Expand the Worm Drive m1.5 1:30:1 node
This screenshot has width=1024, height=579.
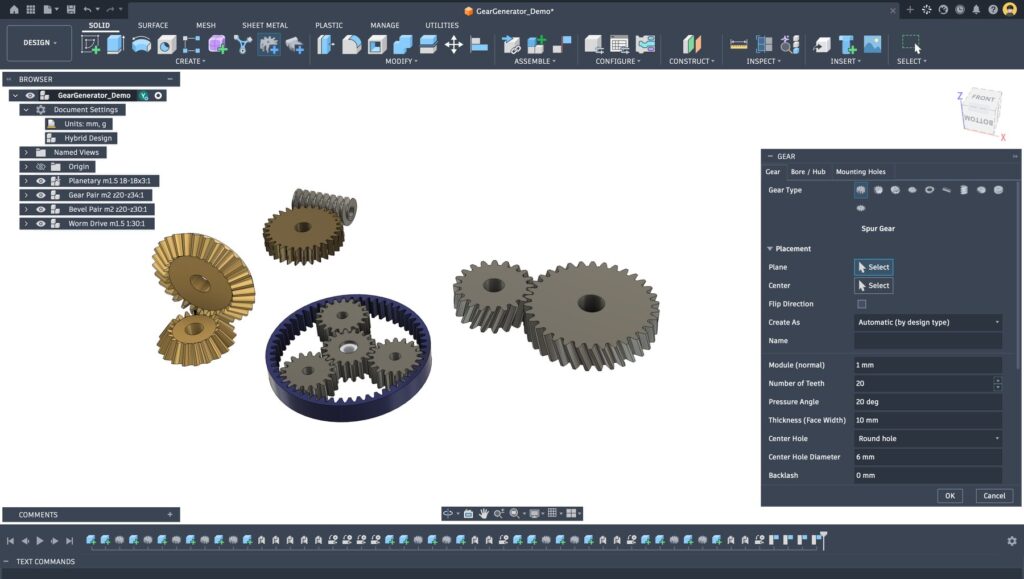(x=26, y=224)
